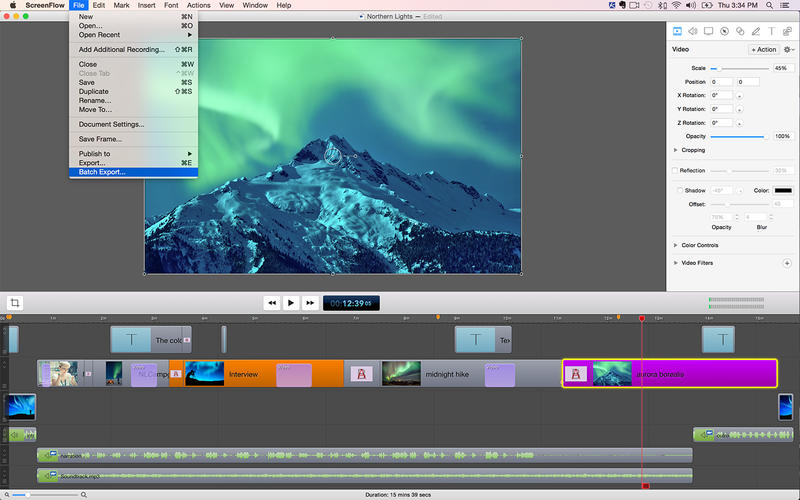
Task: Open the Text properties tab icon
Action: [771, 31]
